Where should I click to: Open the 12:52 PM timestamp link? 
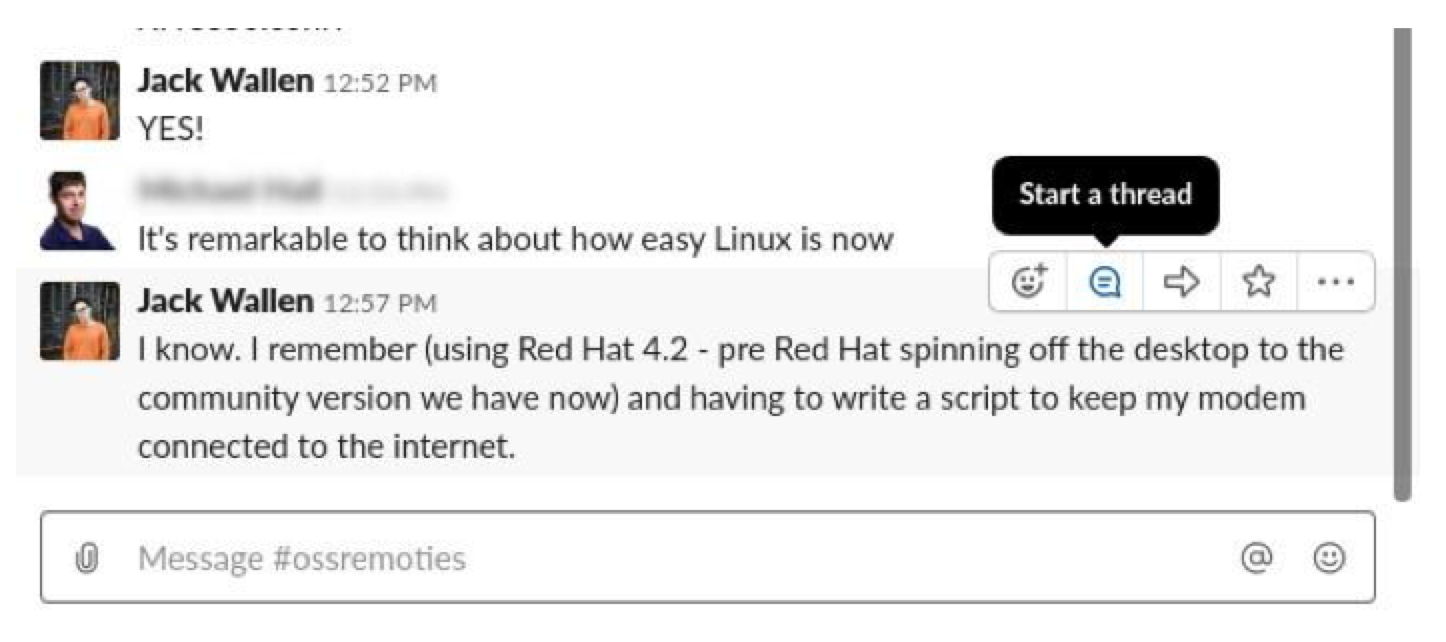pyautogui.click(x=378, y=83)
